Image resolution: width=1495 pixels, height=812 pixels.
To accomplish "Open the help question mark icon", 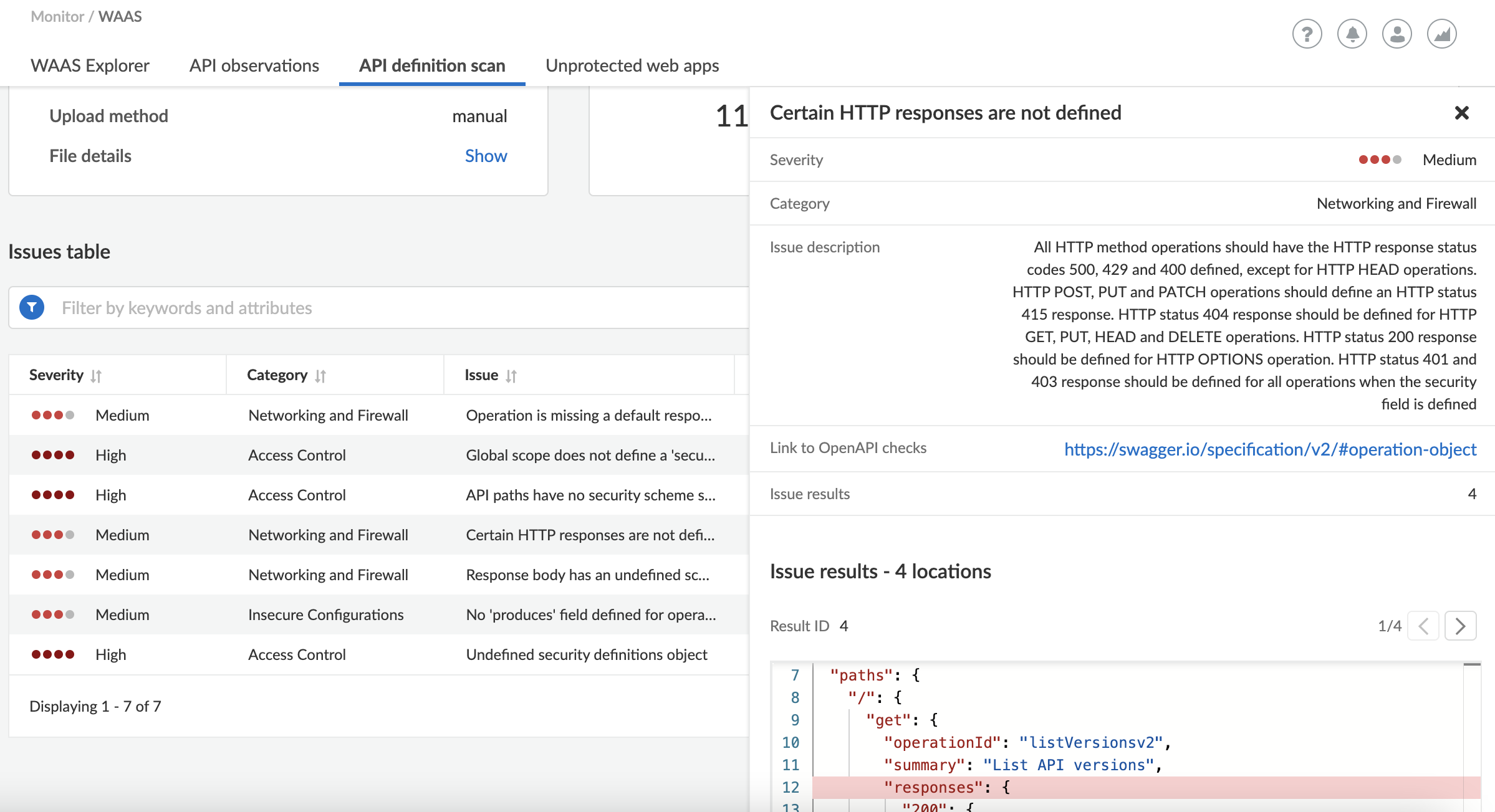I will click(x=1307, y=34).
